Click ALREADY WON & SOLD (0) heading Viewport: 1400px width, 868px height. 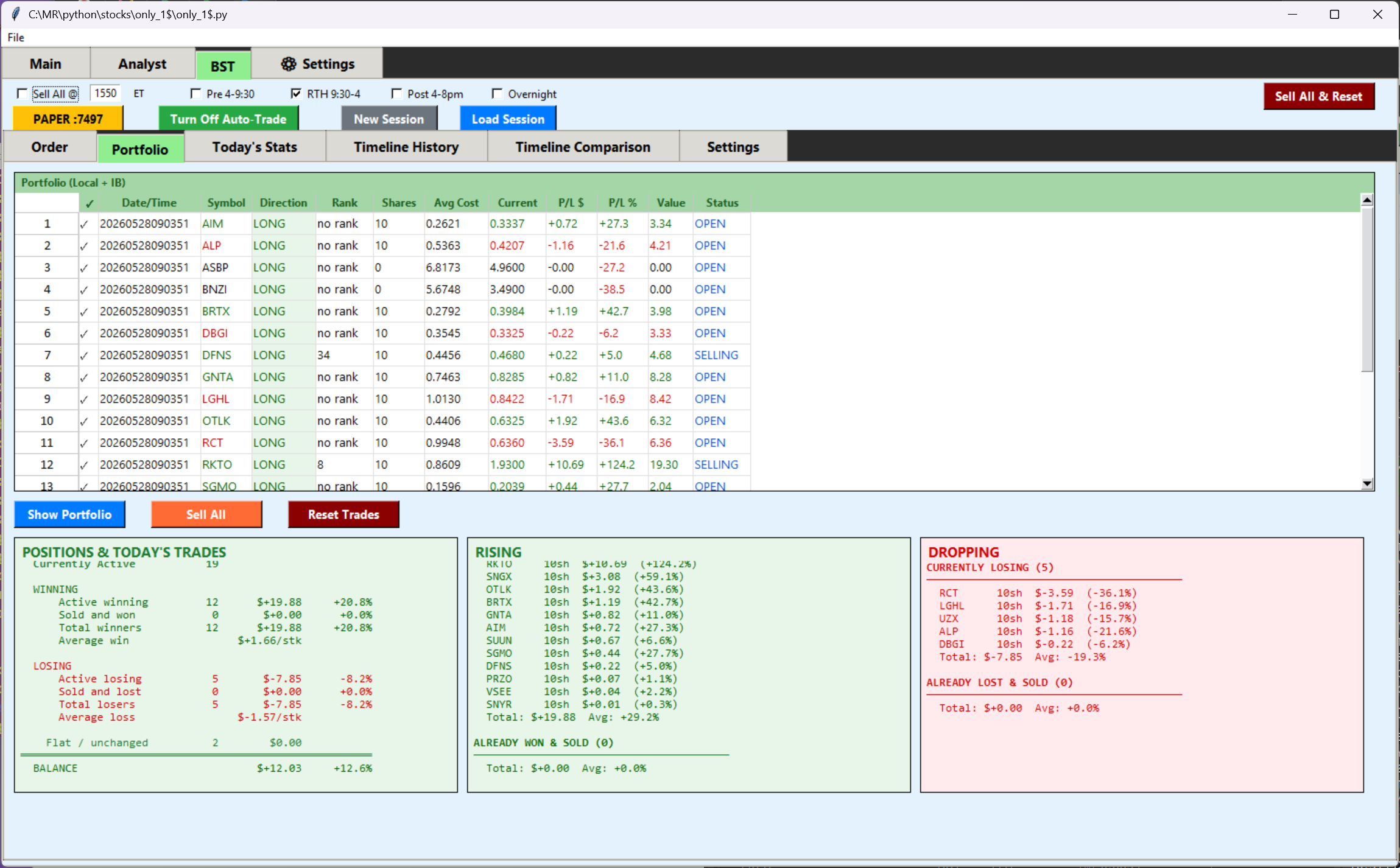coord(544,743)
